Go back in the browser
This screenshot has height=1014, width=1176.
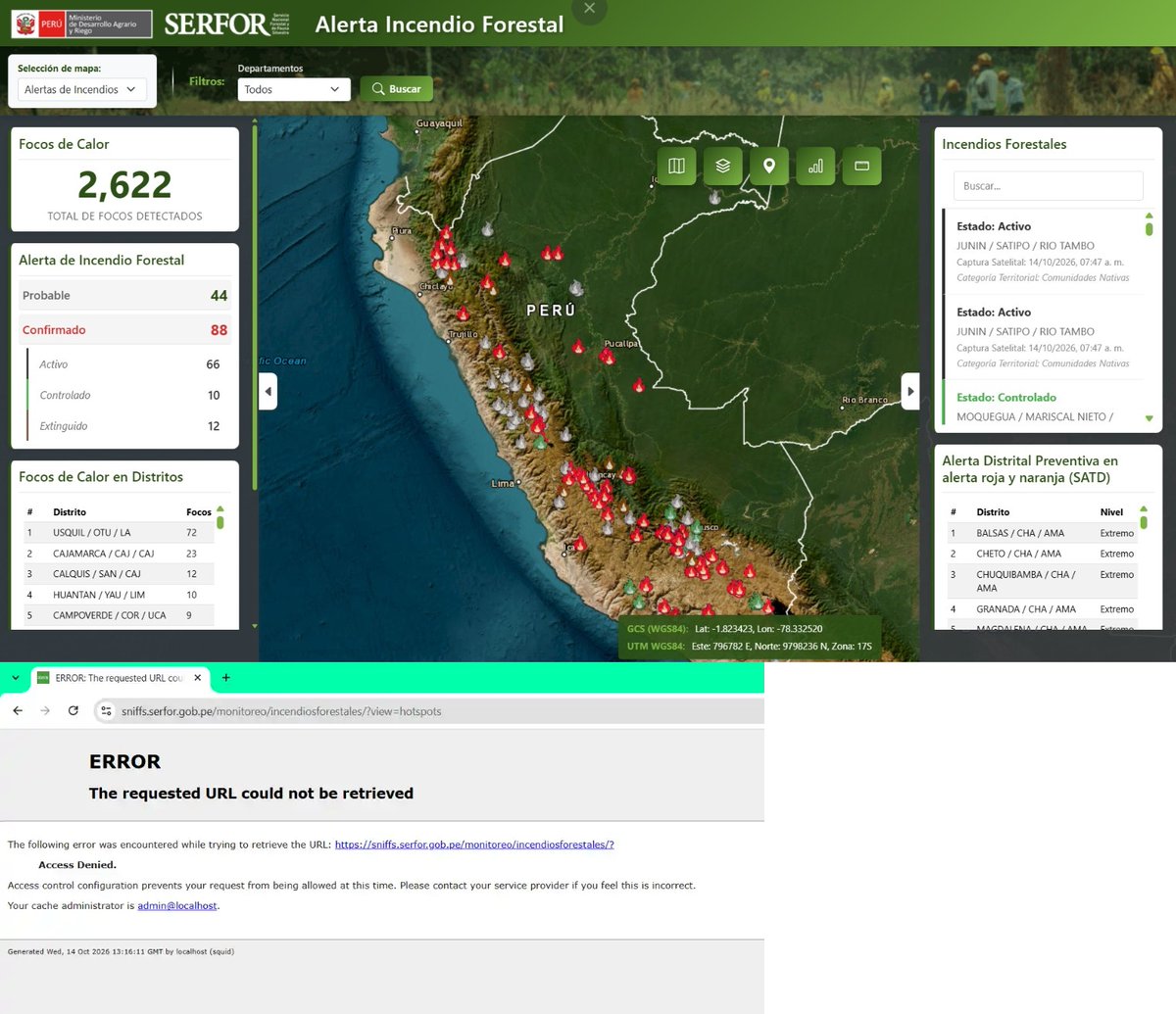click(18, 711)
